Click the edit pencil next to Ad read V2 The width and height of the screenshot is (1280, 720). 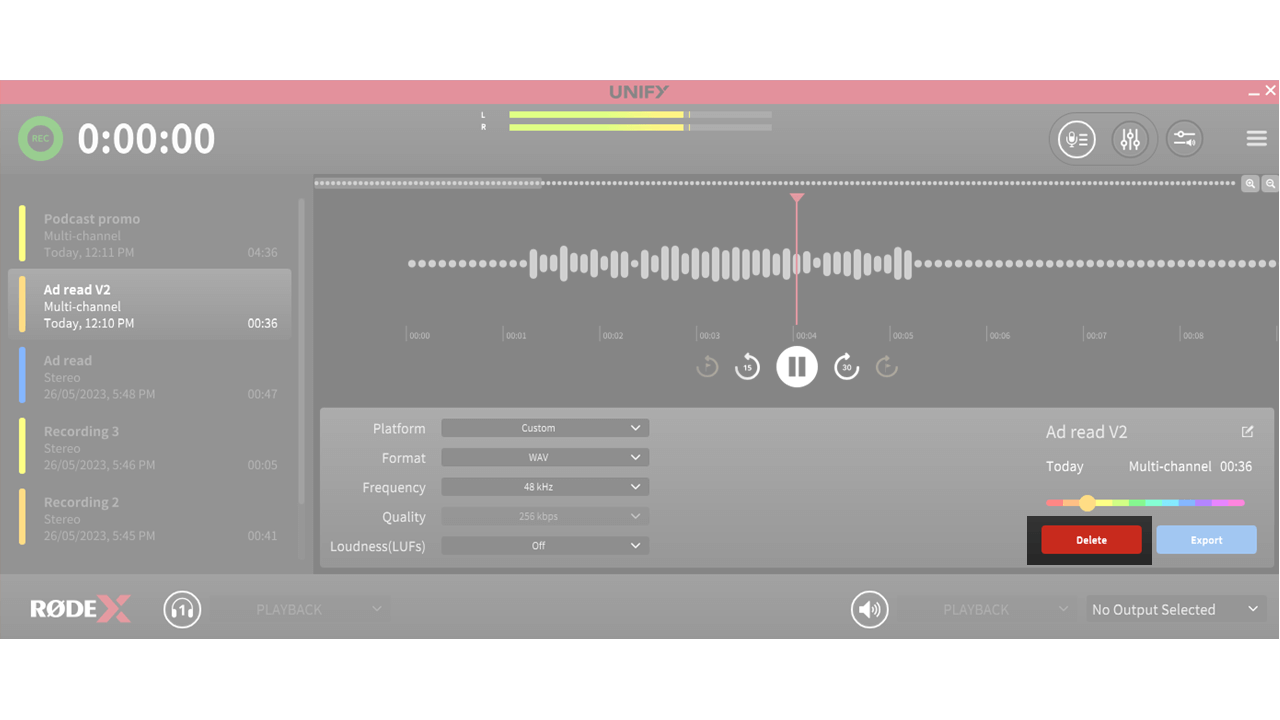coord(1247,431)
